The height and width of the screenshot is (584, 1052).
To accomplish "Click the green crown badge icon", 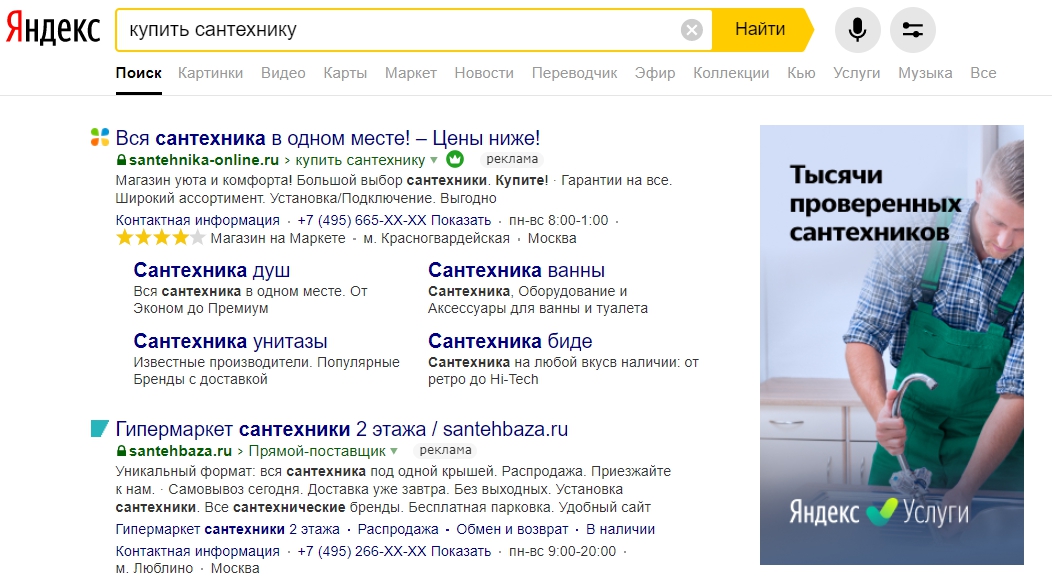I will 455,159.
